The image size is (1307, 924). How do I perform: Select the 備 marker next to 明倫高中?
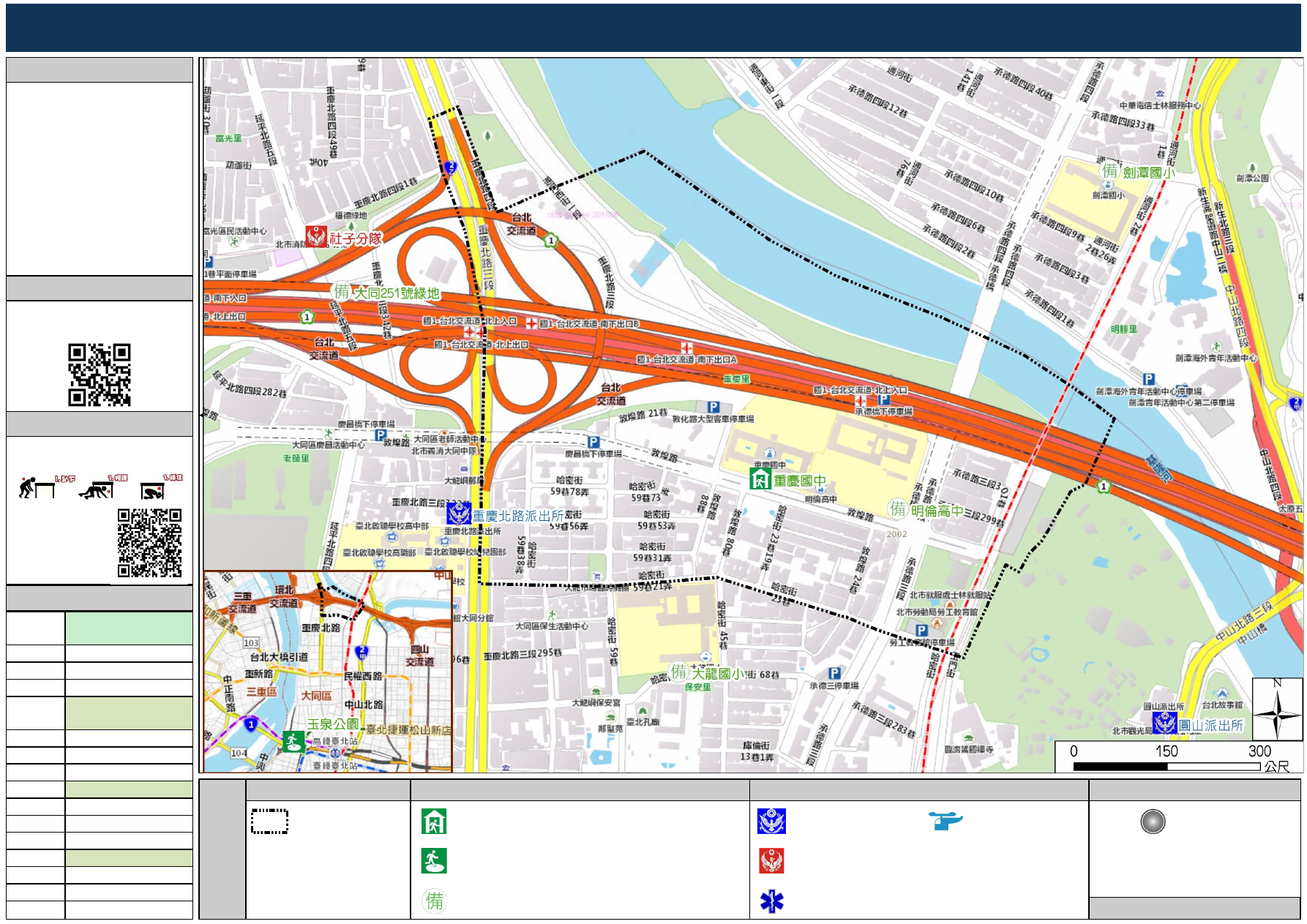tap(898, 509)
